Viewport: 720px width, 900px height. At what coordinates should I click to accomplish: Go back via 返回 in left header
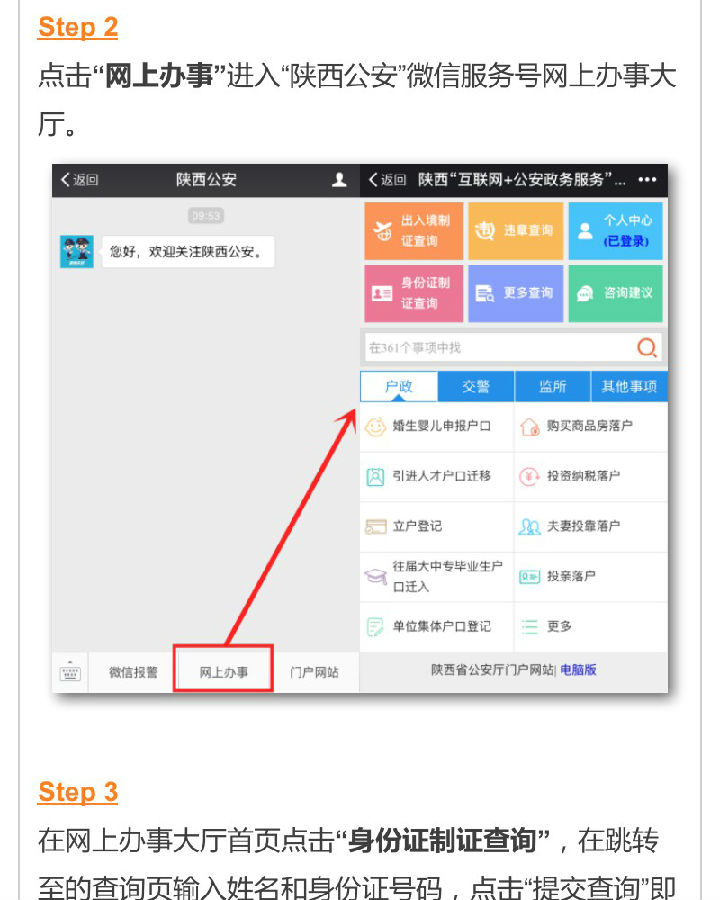coord(79,180)
